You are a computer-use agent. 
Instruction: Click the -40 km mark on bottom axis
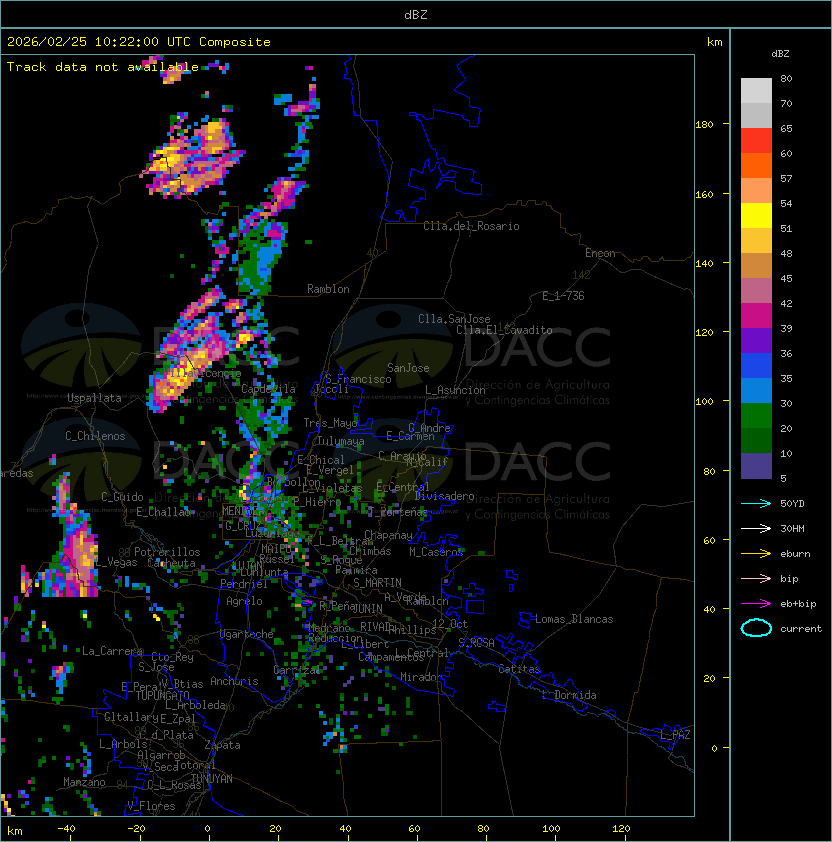click(x=67, y=829)
